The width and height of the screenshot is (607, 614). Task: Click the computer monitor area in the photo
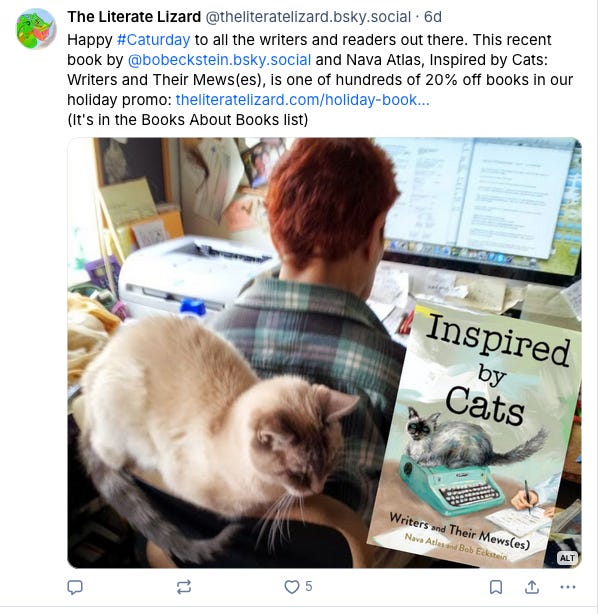pos(480,206)
